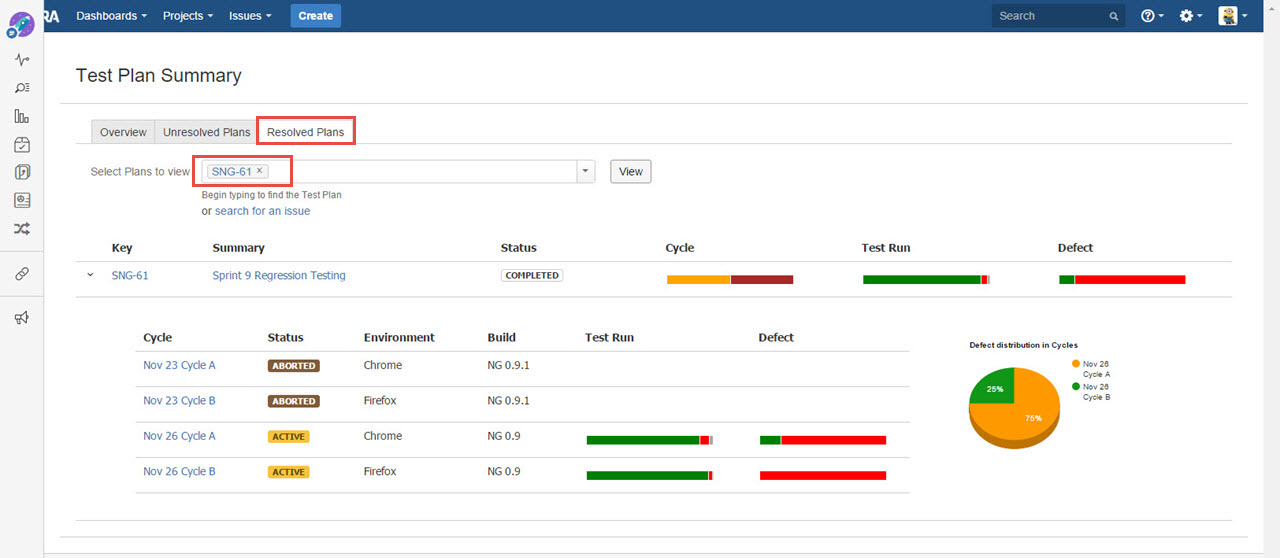This screenshot has height=558, width=1280.
Task: Open the Select Plans dropdown arrow
Action: point(585,172)
